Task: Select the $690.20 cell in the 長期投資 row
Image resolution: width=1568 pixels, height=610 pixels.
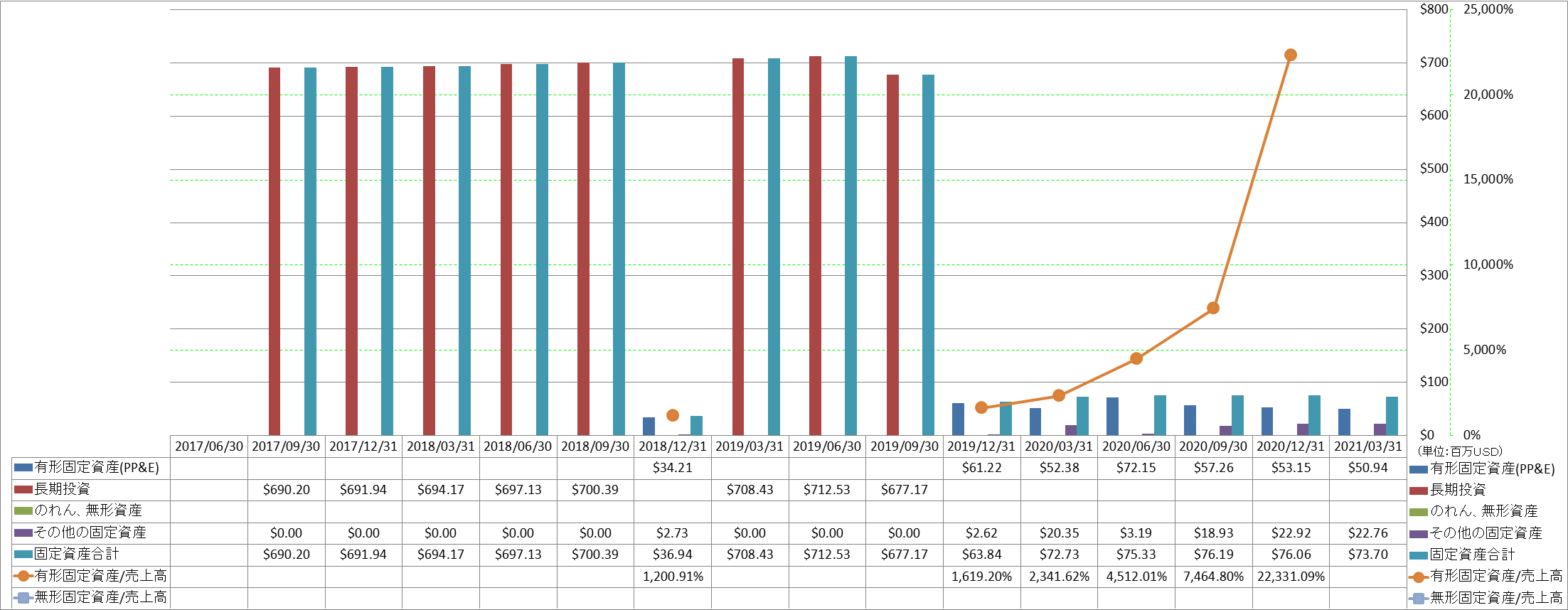Action: (287, 490)
